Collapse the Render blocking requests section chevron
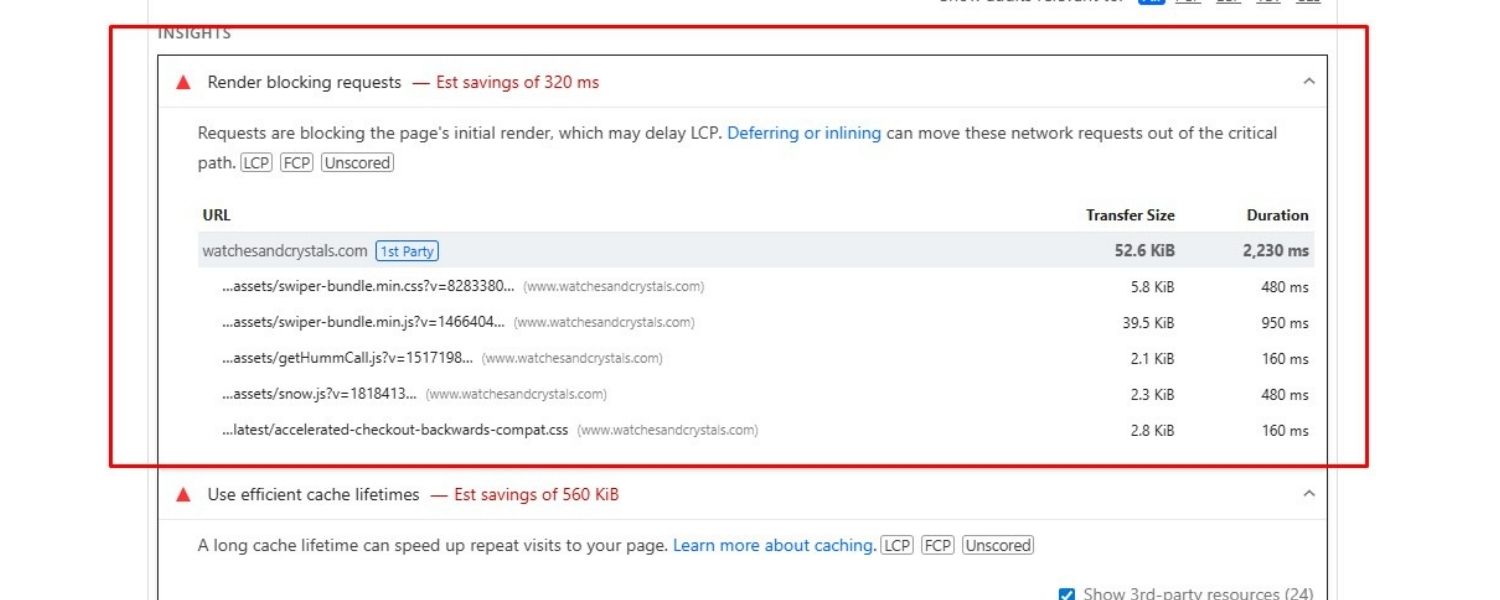The height and width of the screenshot is (600, 1500). [x=1309, y=82]
